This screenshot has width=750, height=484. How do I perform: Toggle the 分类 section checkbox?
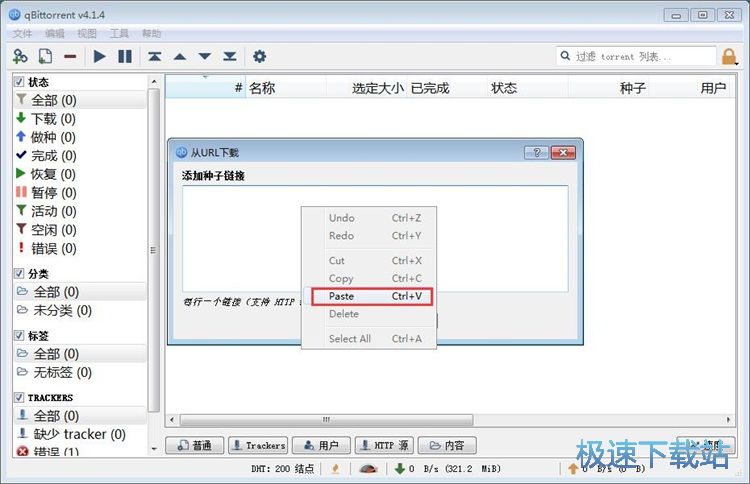(19, 274)
